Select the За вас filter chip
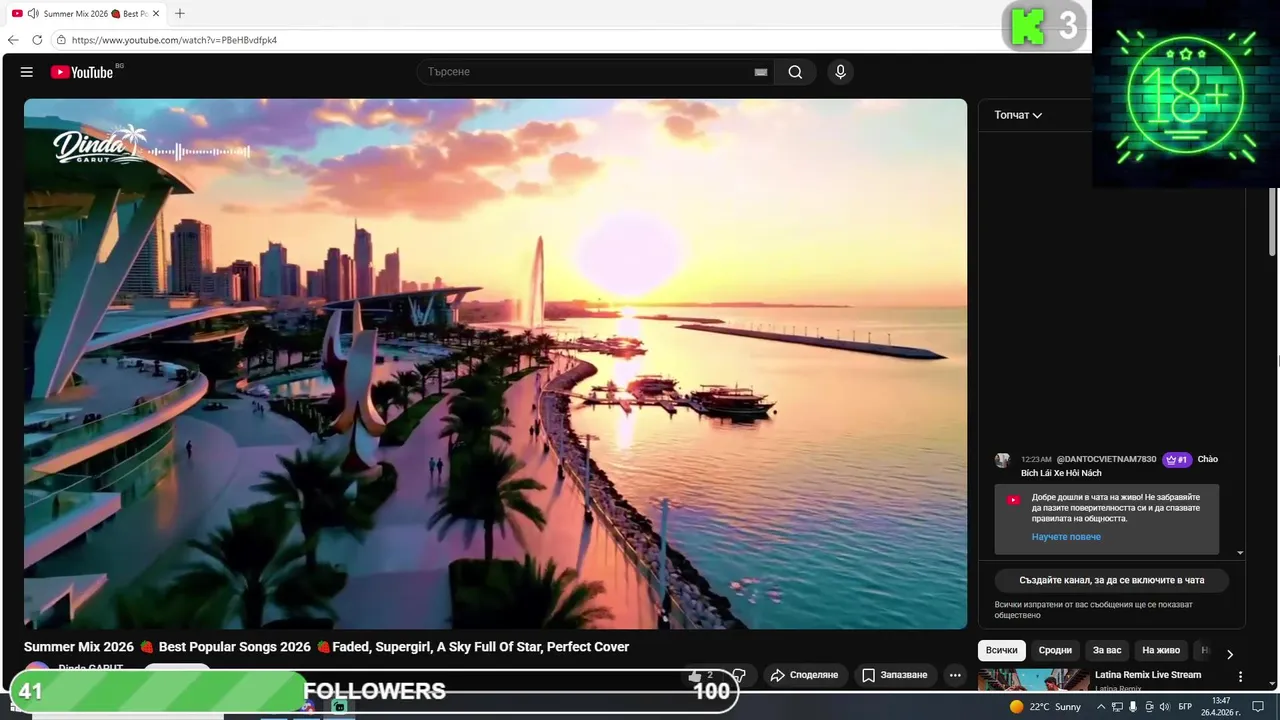Image resolution: width=1280 pixels, height=720 pixels. point(1107,650)
